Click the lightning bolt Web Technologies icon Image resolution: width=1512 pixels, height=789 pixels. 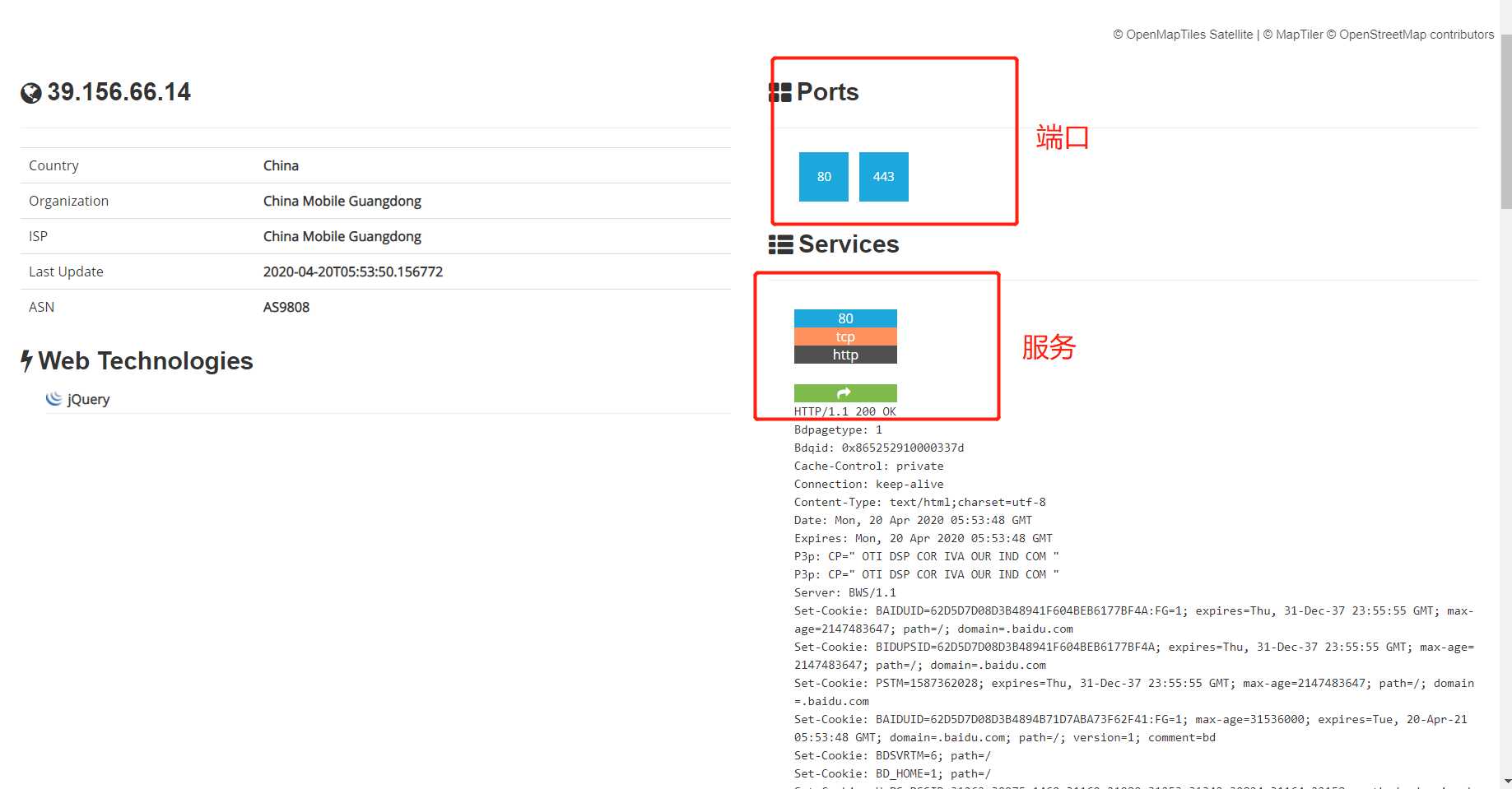(x=27, y=360)
